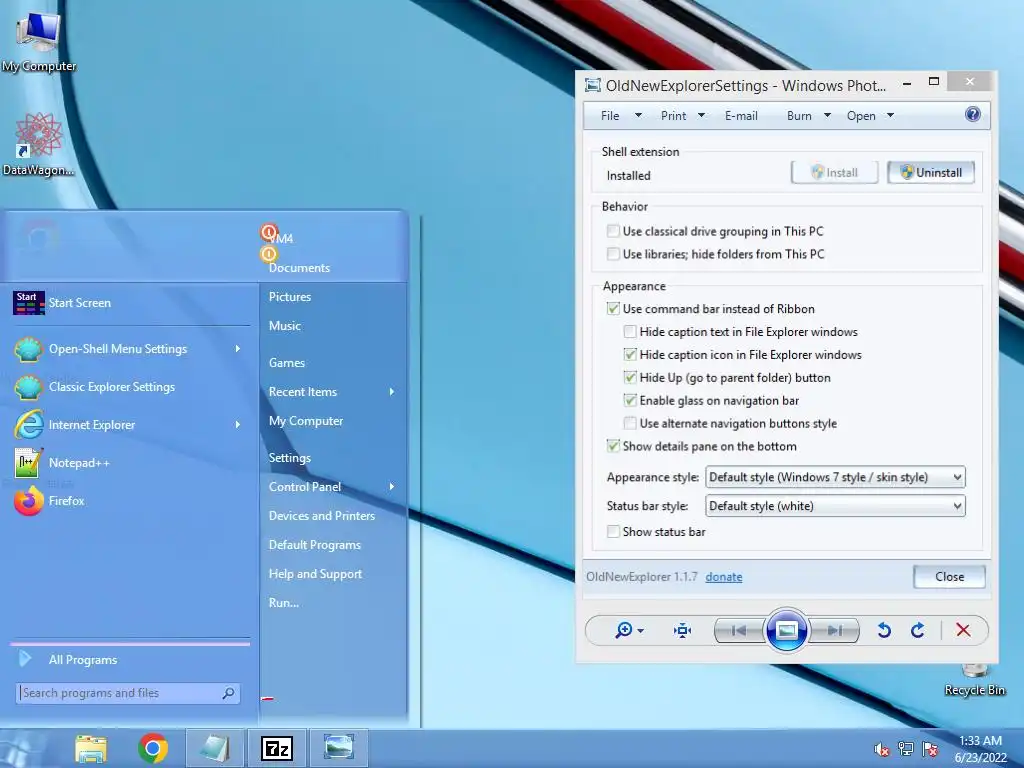
Task: Go to next image in Photo Viewer
Action: tap(834, 631)
